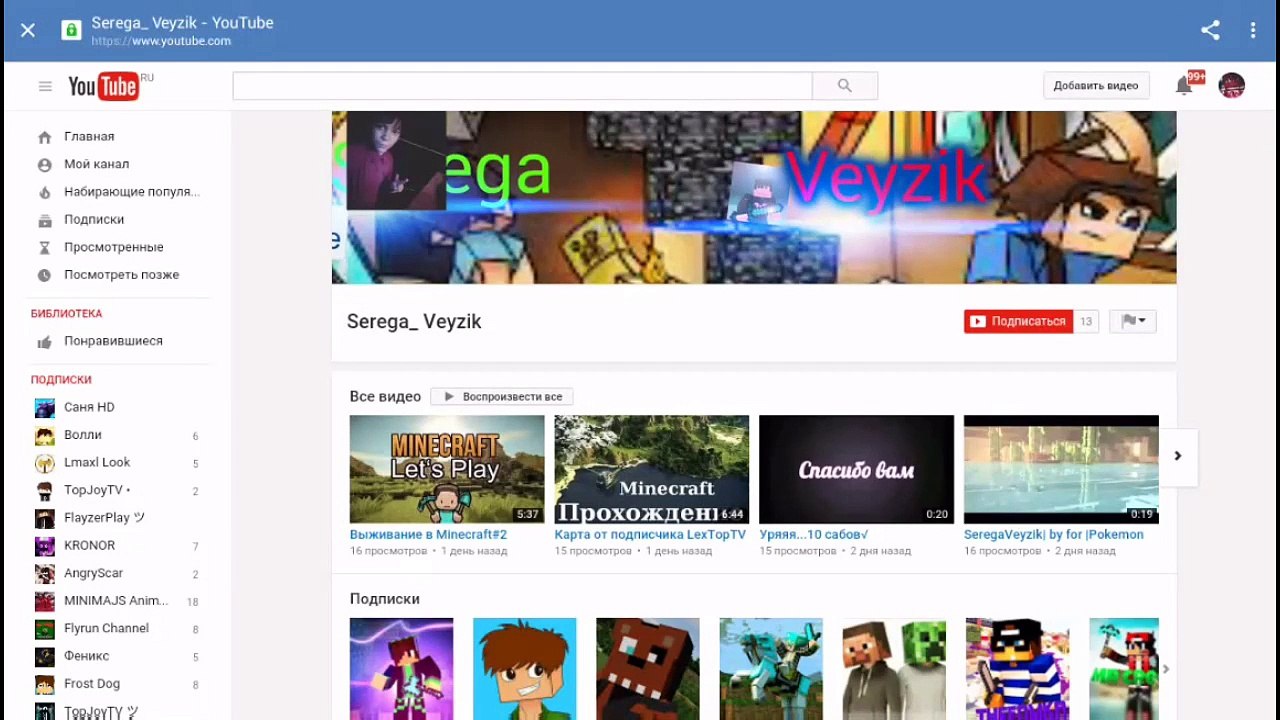Viewport: 1280px width, 720px height.
Task: Click the Добавить видео button
Action: coord(1096,86)
